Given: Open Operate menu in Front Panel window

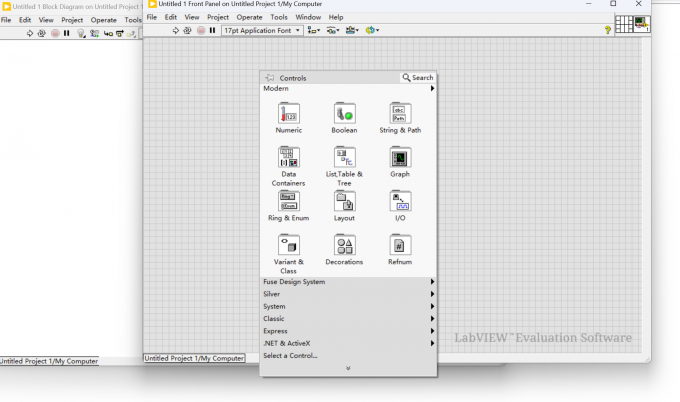Looking at the screenshot, I should pos(249,17).
